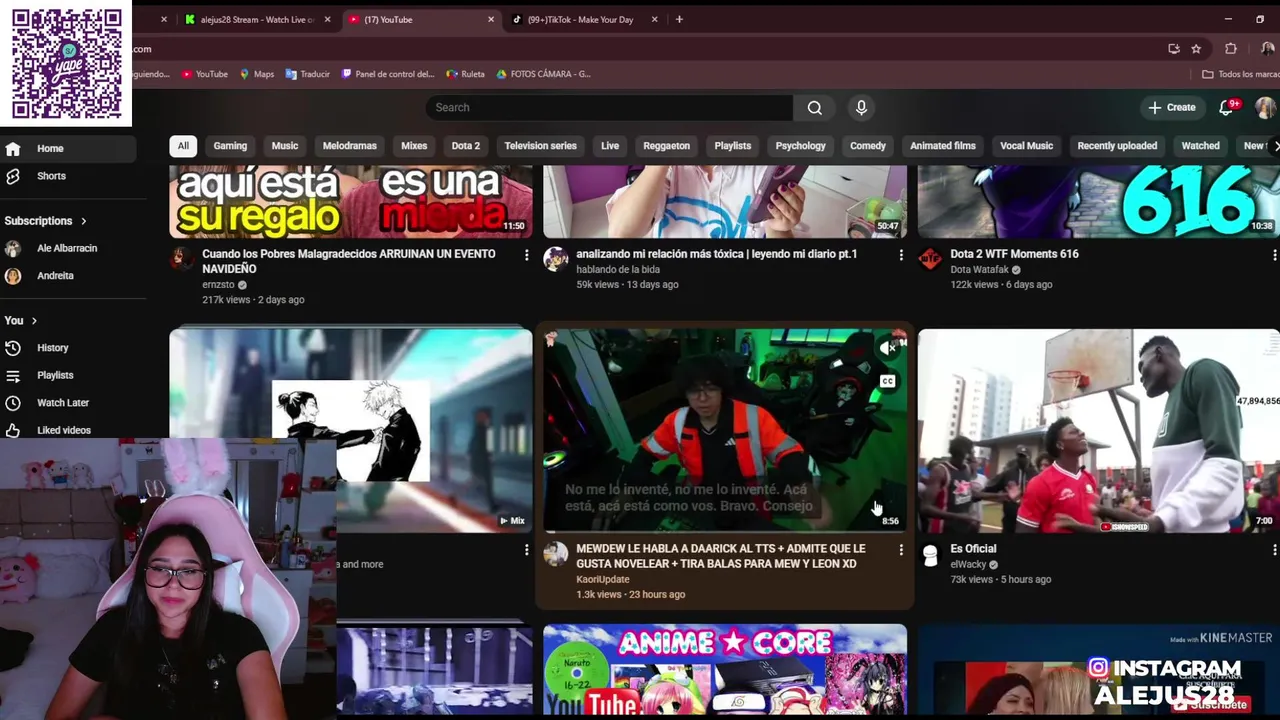
Task: Filter by the Gaming chip
Action: [x=230, y=146]
